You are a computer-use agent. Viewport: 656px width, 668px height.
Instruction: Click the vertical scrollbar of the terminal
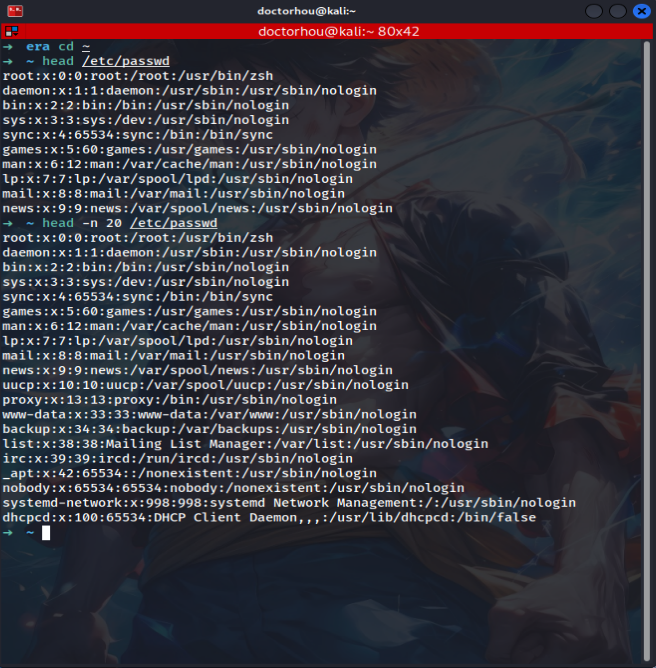(x=647, y=349)
